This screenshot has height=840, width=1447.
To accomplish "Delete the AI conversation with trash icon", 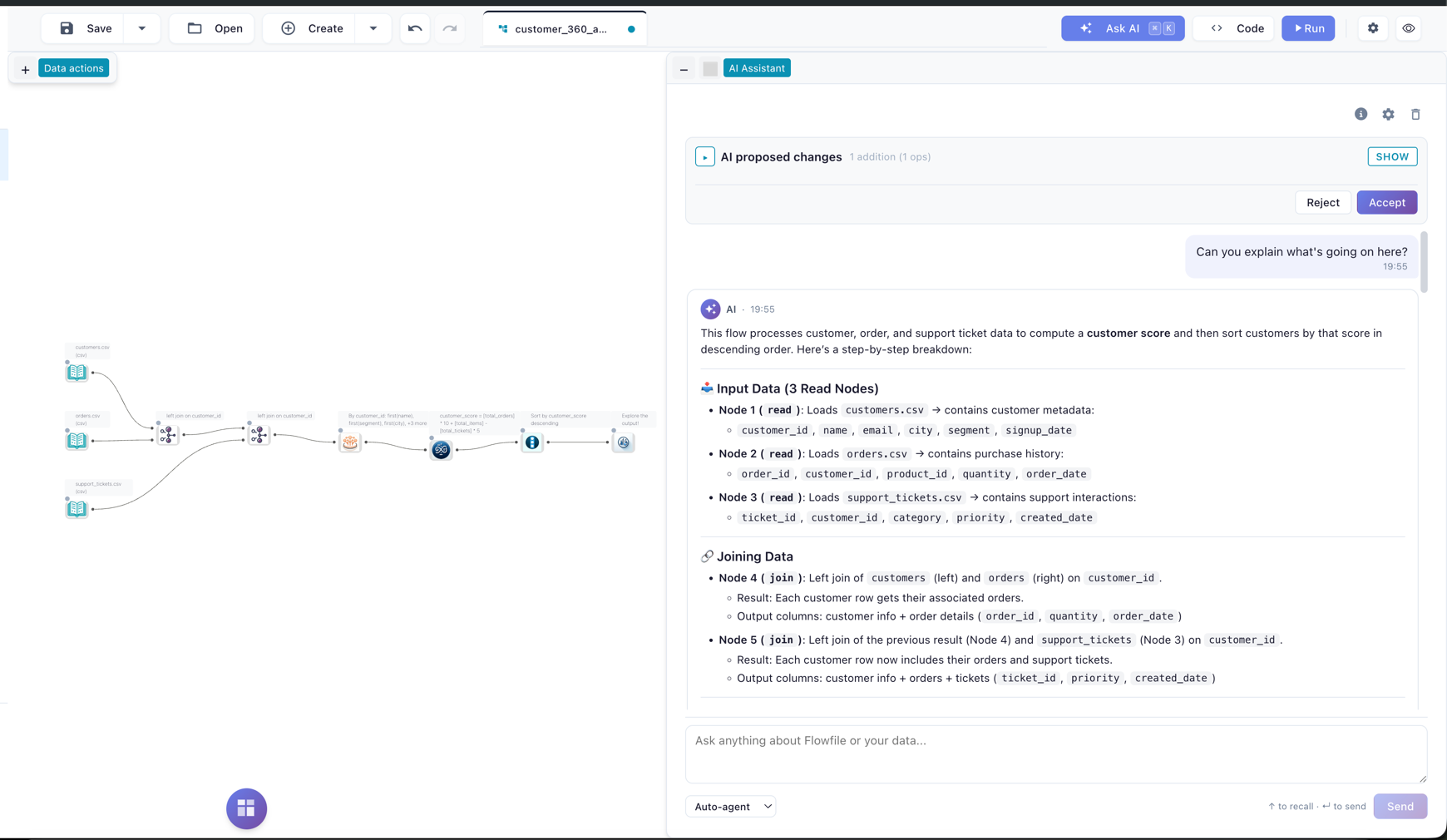I will [x=1415, y=114].
